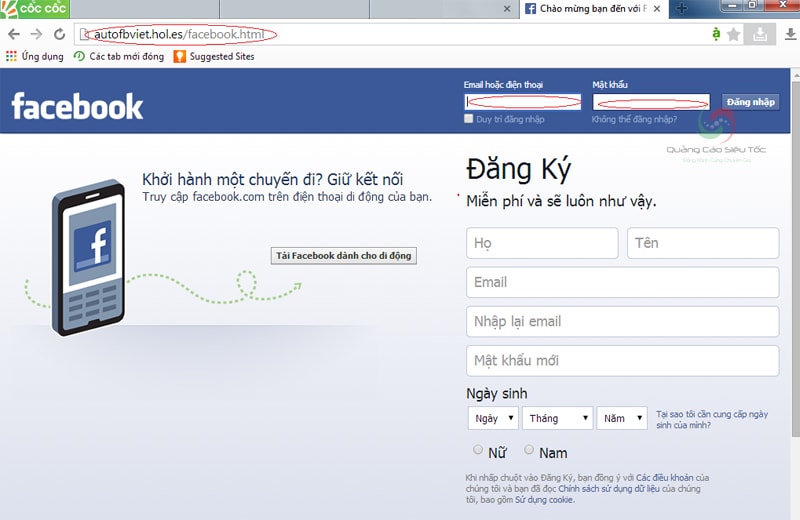The width and height of the screenshot is (800, 520).
Task: Click the browser back arrow
Action: [x=14, y=34]
